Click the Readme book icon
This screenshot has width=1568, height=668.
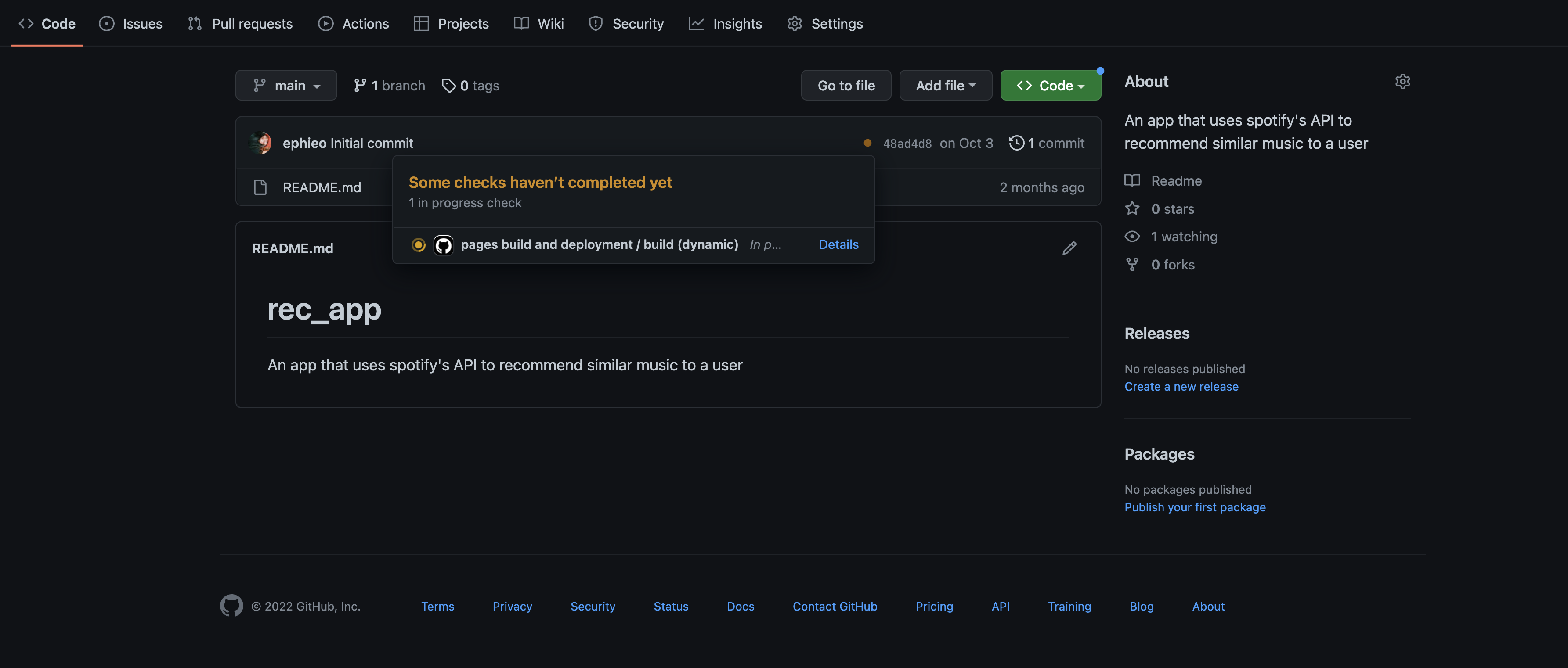1132,181
